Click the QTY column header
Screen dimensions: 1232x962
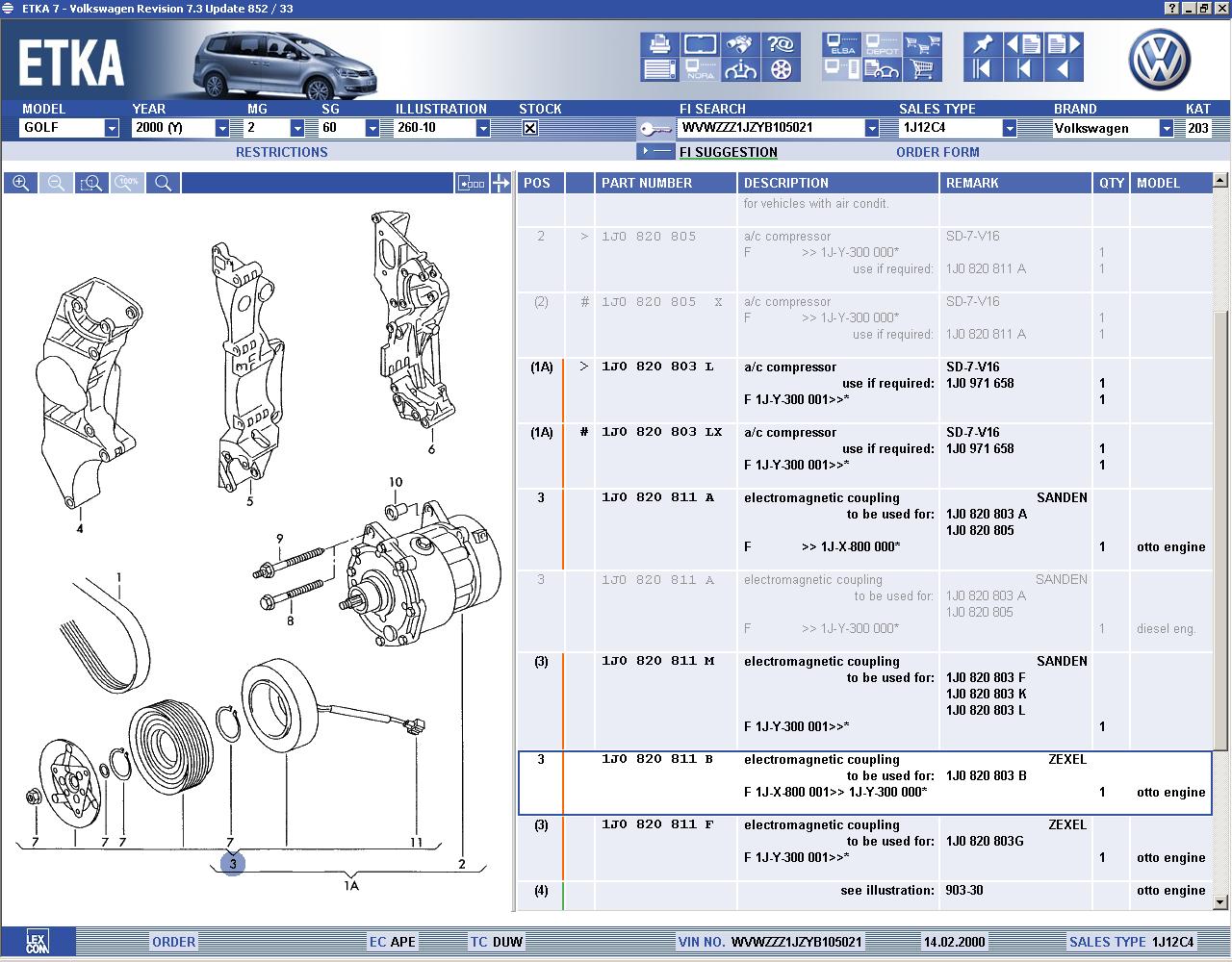pos(1112,183)
